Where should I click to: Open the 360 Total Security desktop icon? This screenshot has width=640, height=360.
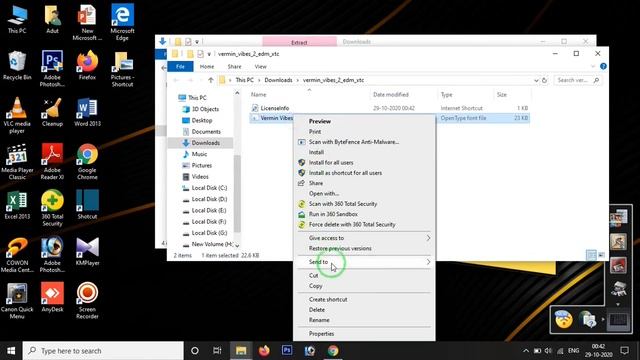(52, 208)
